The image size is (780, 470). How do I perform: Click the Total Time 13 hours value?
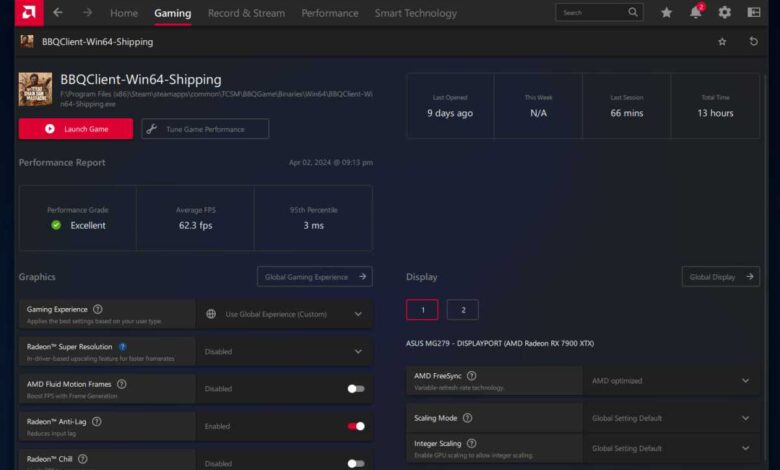[x=715, y=113]
